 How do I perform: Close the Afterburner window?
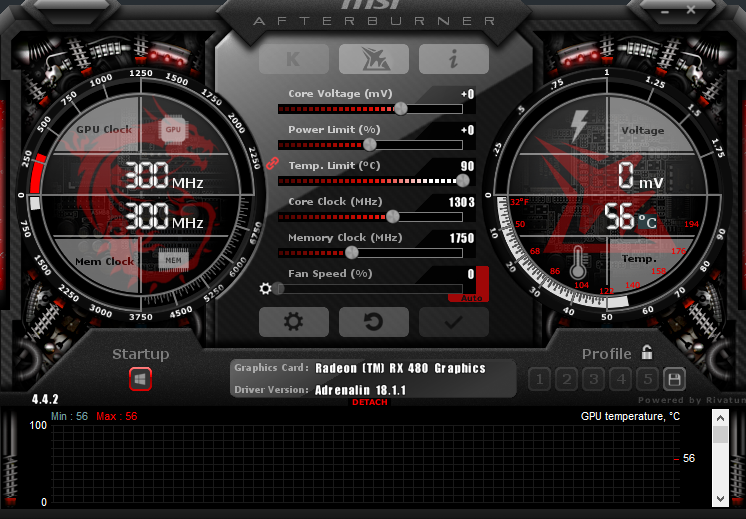[691, 10]
